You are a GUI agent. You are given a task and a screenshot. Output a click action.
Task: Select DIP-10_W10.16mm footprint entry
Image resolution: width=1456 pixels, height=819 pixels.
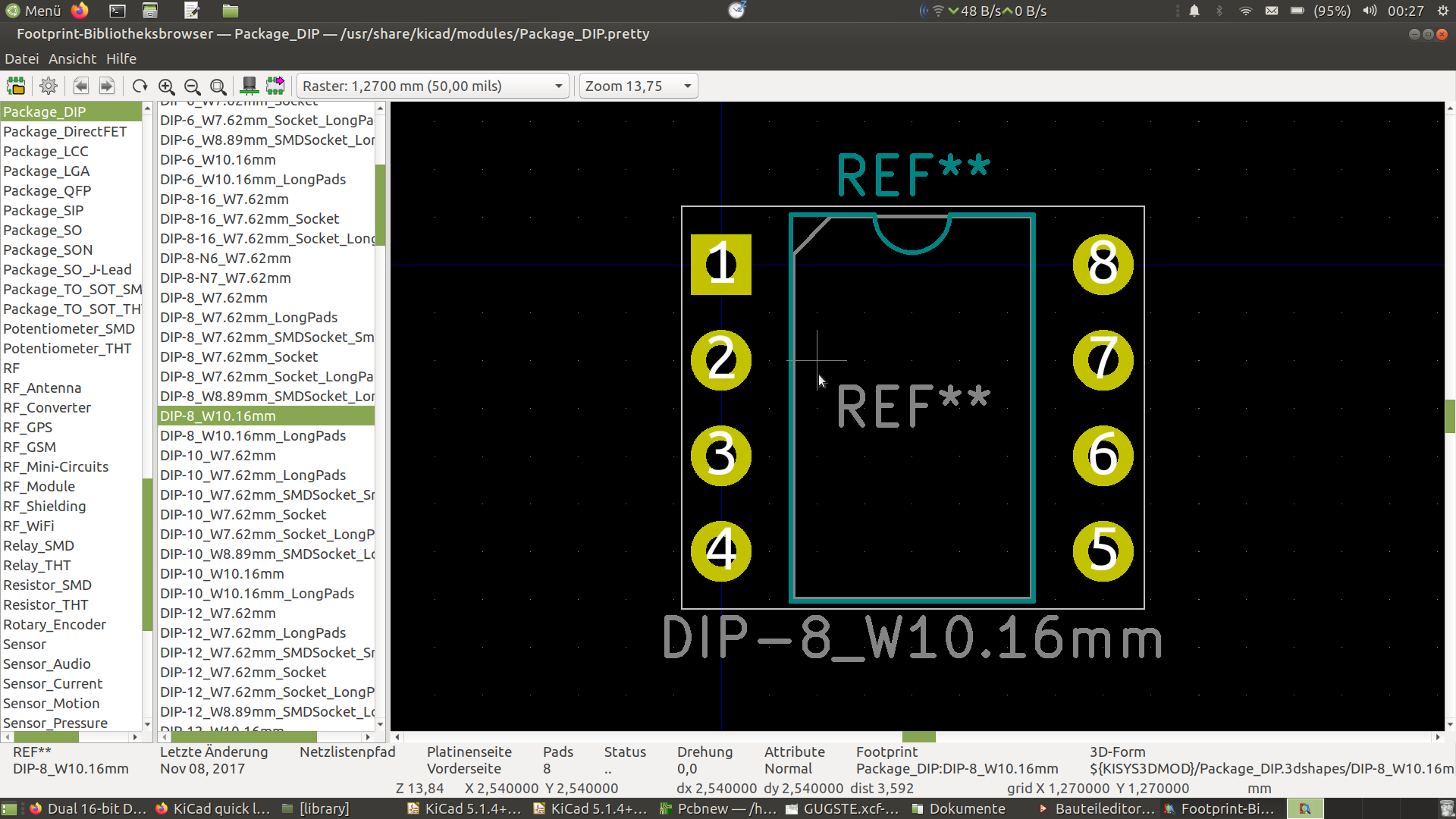[222, 573]
